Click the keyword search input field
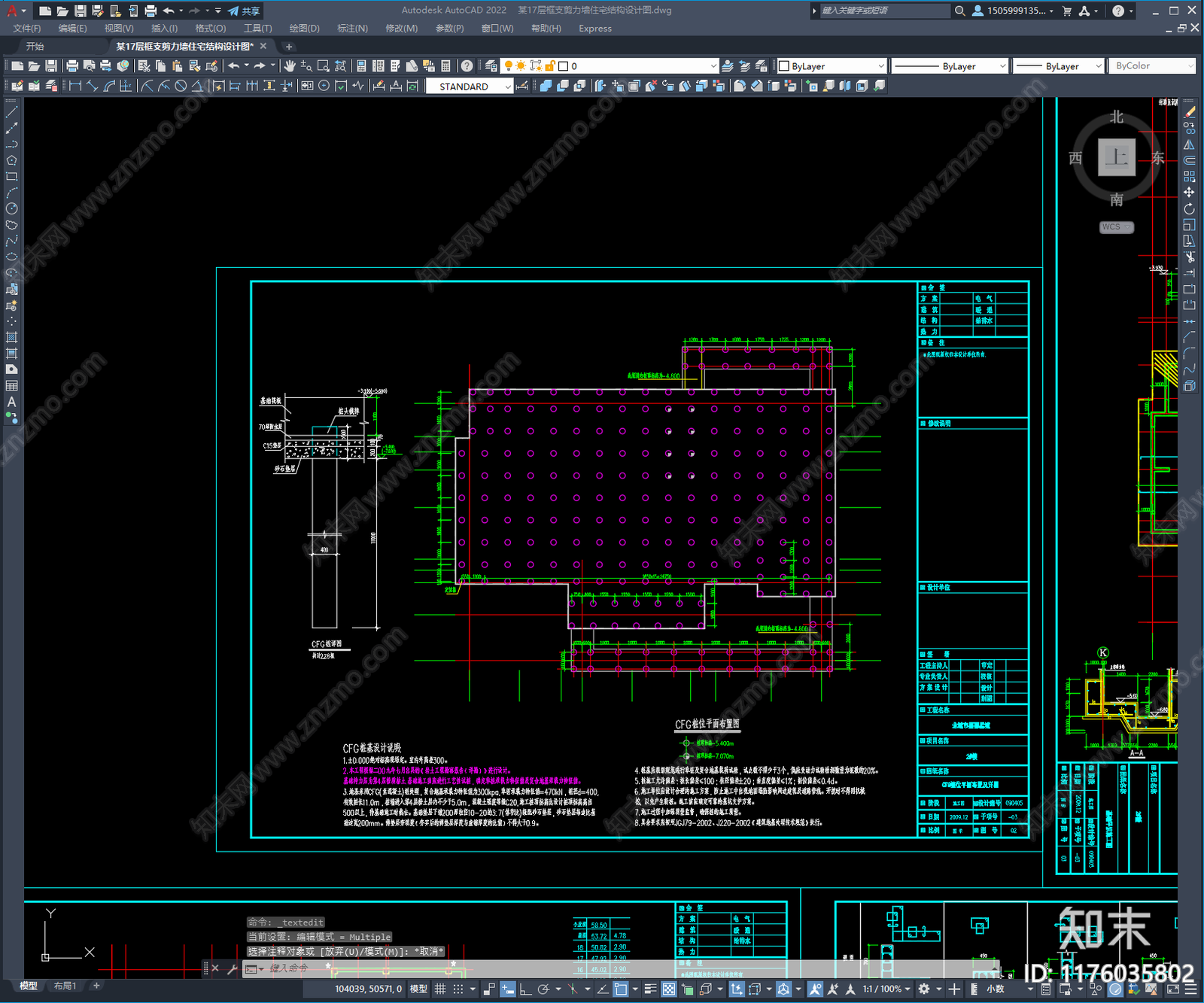 click(885, 11)
